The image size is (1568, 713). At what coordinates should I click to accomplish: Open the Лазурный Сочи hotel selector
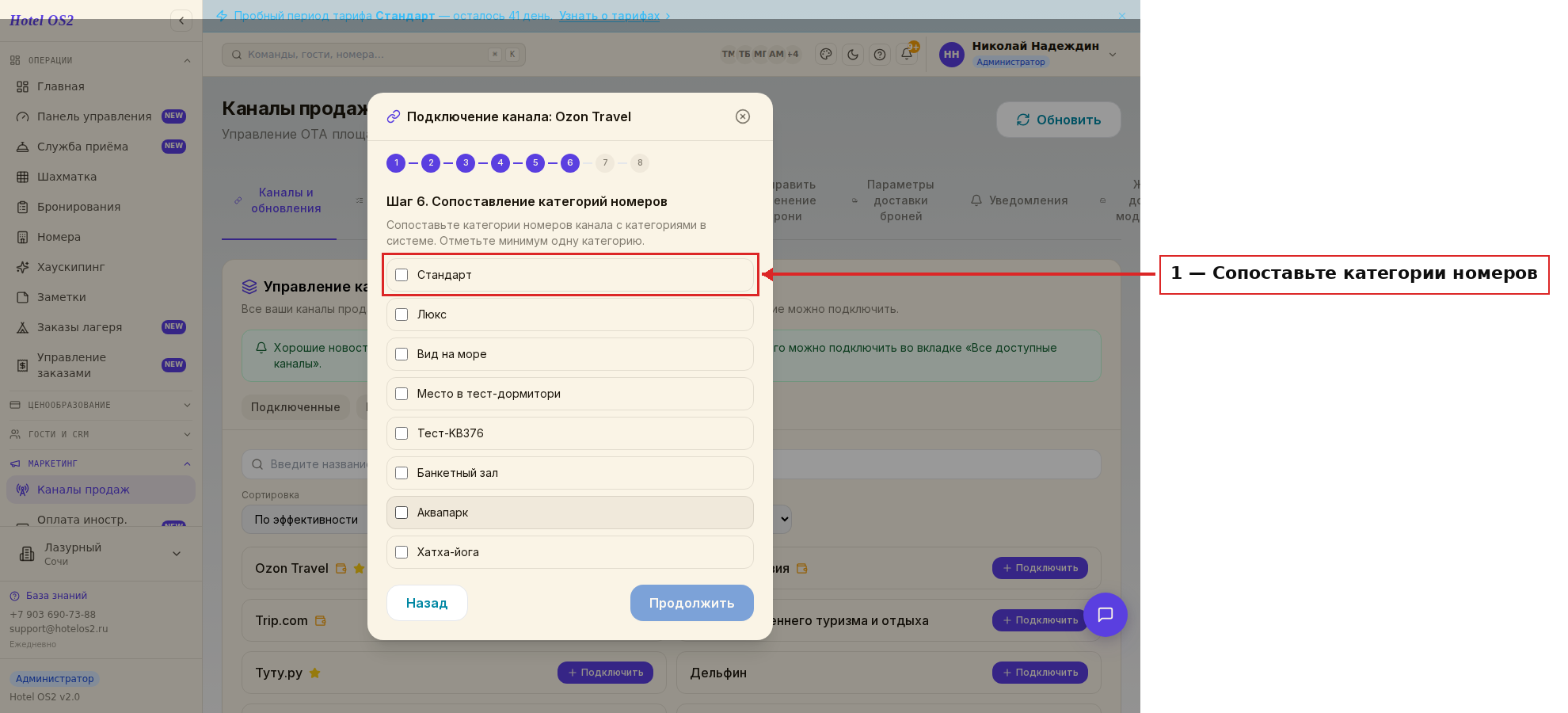101,554
